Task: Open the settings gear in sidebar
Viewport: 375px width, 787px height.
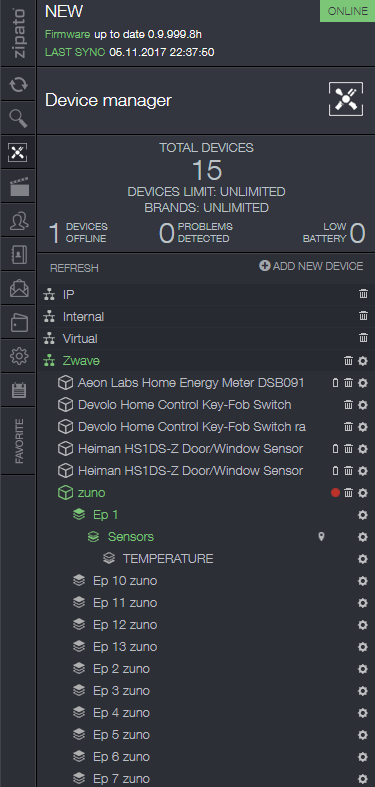Action: [19, 356]
